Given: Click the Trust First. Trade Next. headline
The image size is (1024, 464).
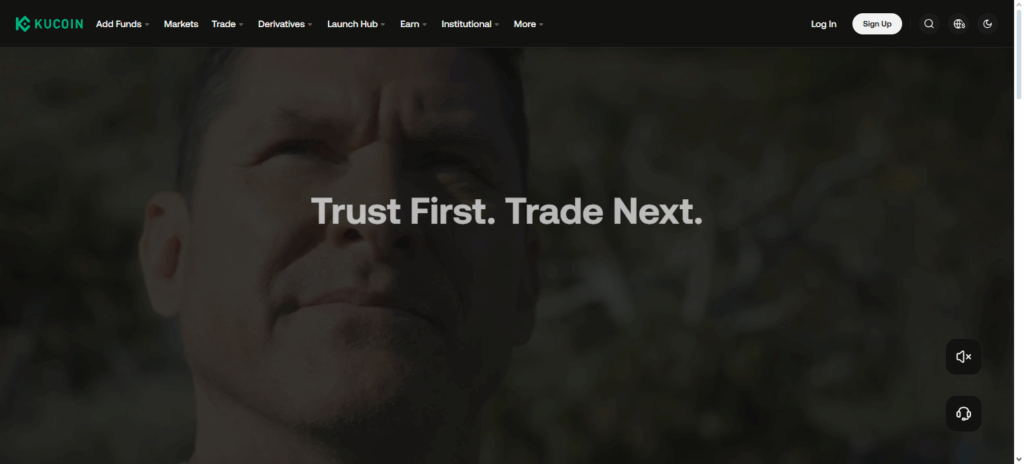Looking at the screenshot, I should pos(507,212).
